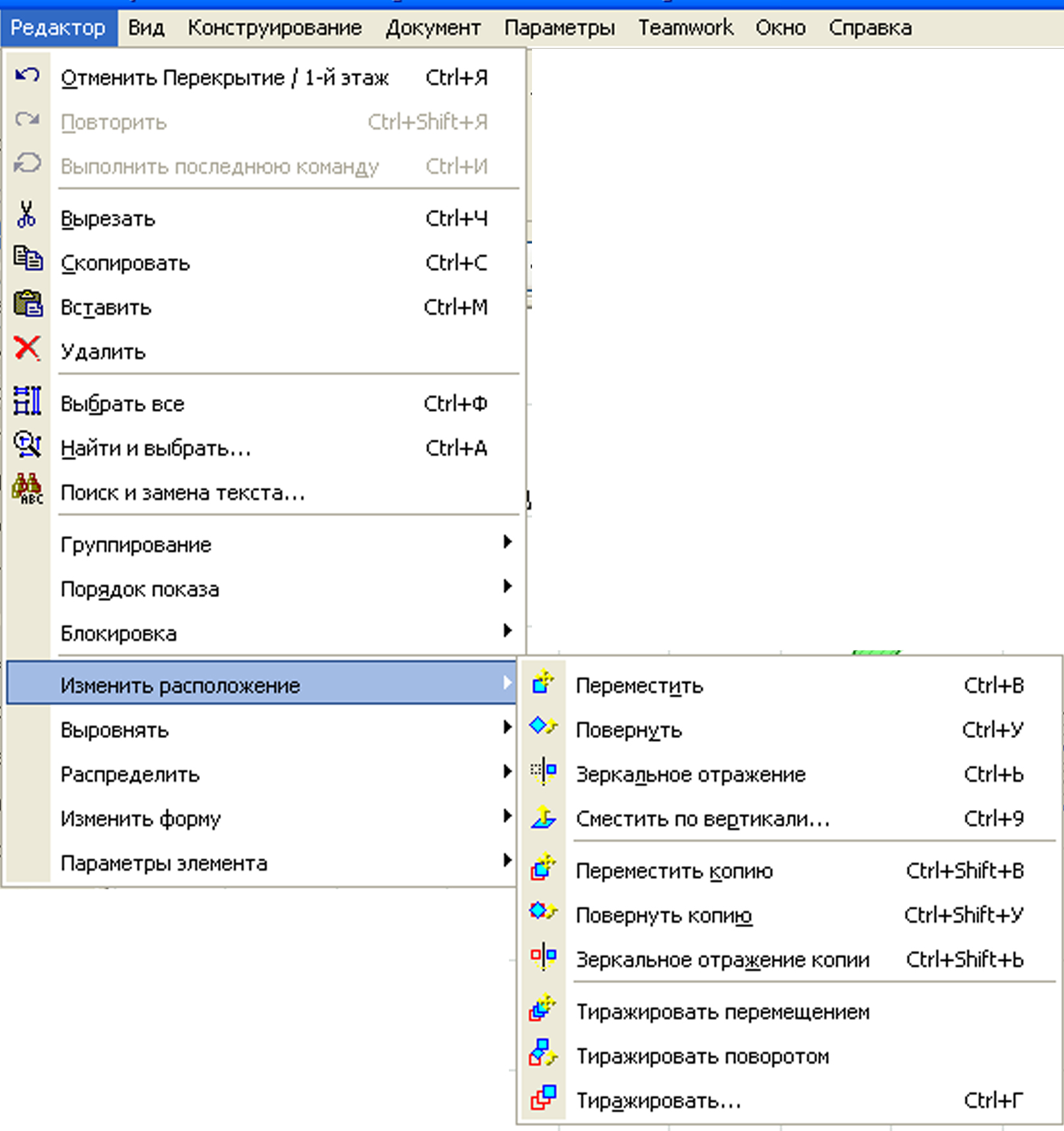Expand the Группирование submenu arrow
The height and width of the screenshot is (1131, 1064).
[508, 542]
